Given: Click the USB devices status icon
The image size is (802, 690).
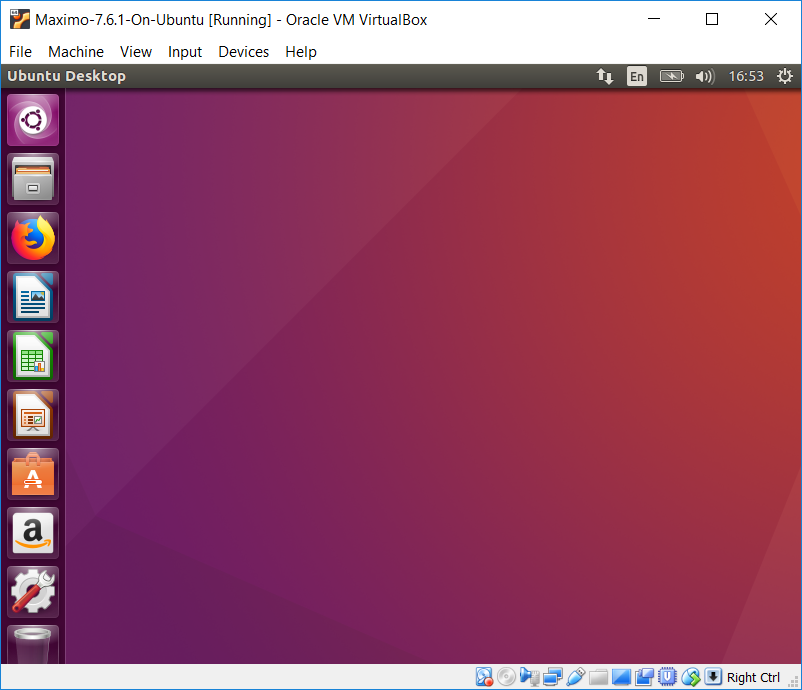Looking at the screenshot, I should [575, 677].
